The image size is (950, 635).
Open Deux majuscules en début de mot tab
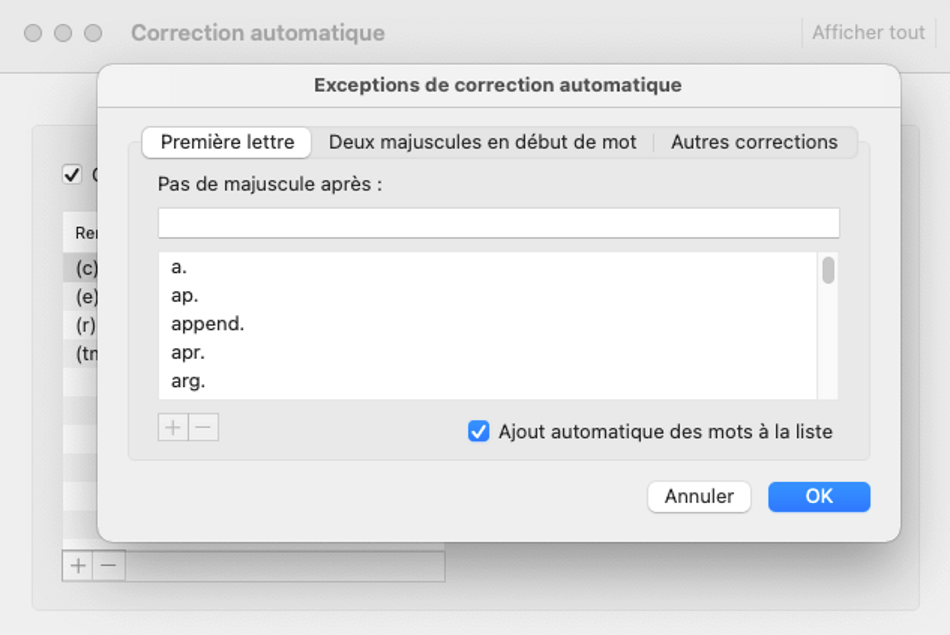click(x=482, y=142)
